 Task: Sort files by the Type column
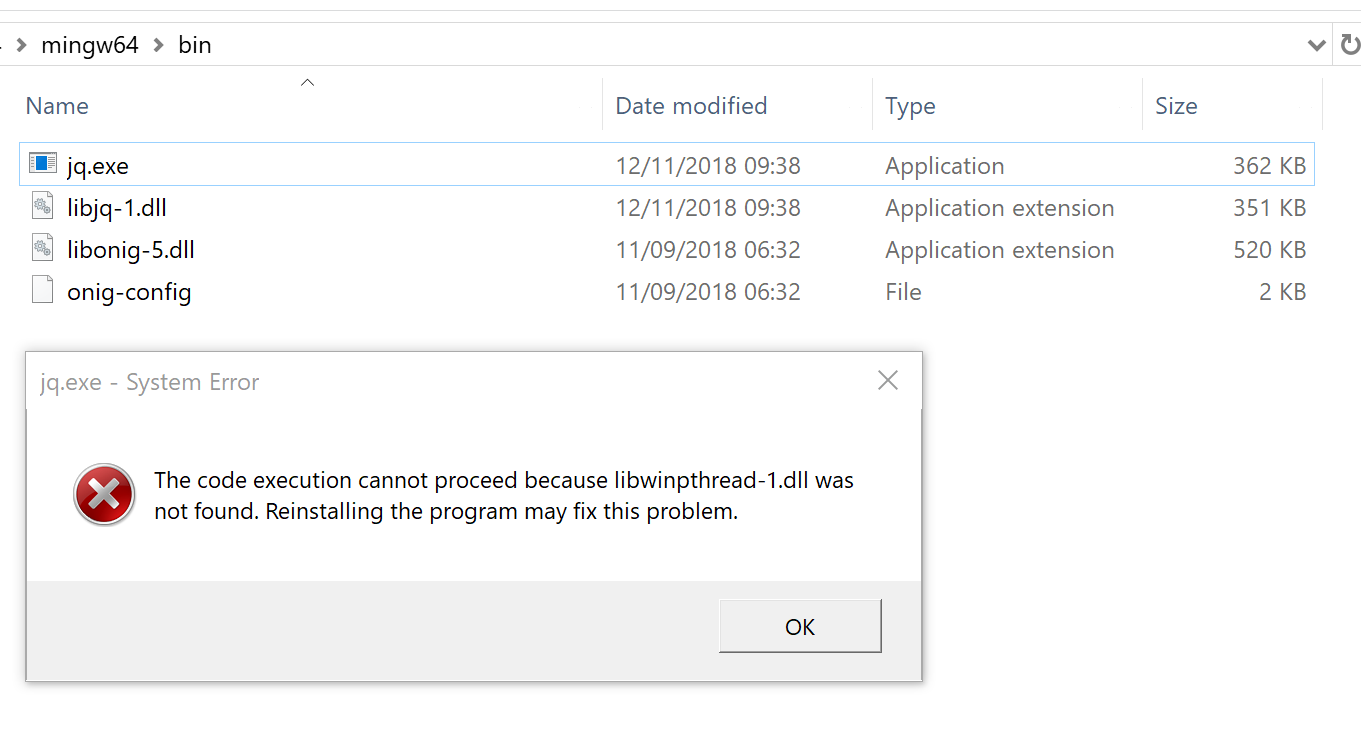[910, 105]
